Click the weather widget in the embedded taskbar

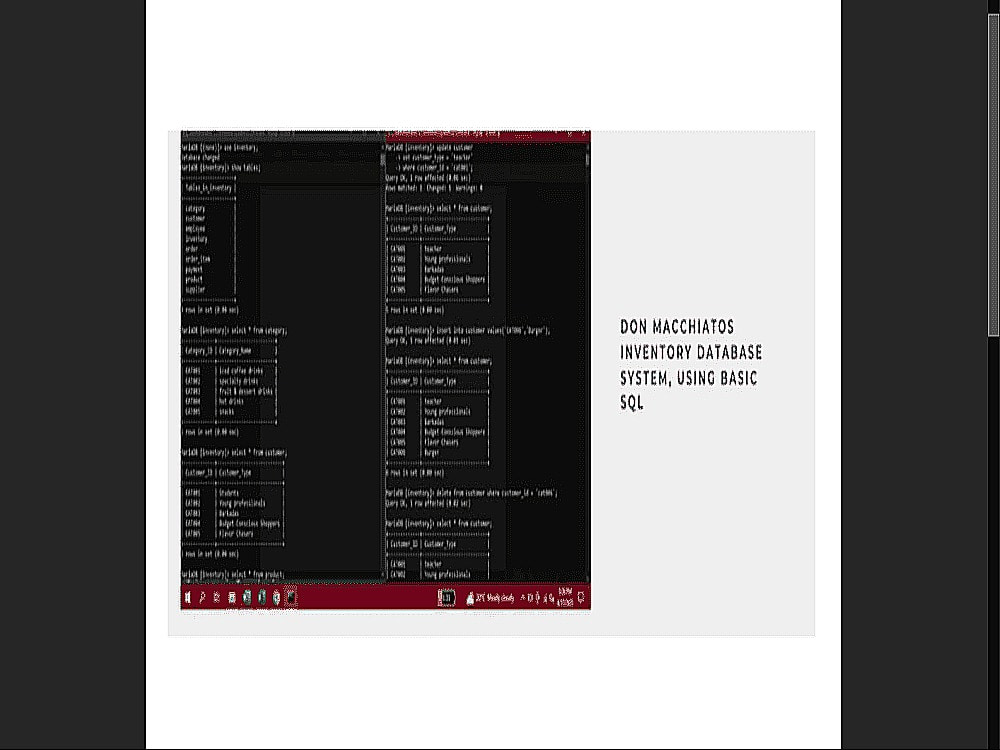[490, 598]
